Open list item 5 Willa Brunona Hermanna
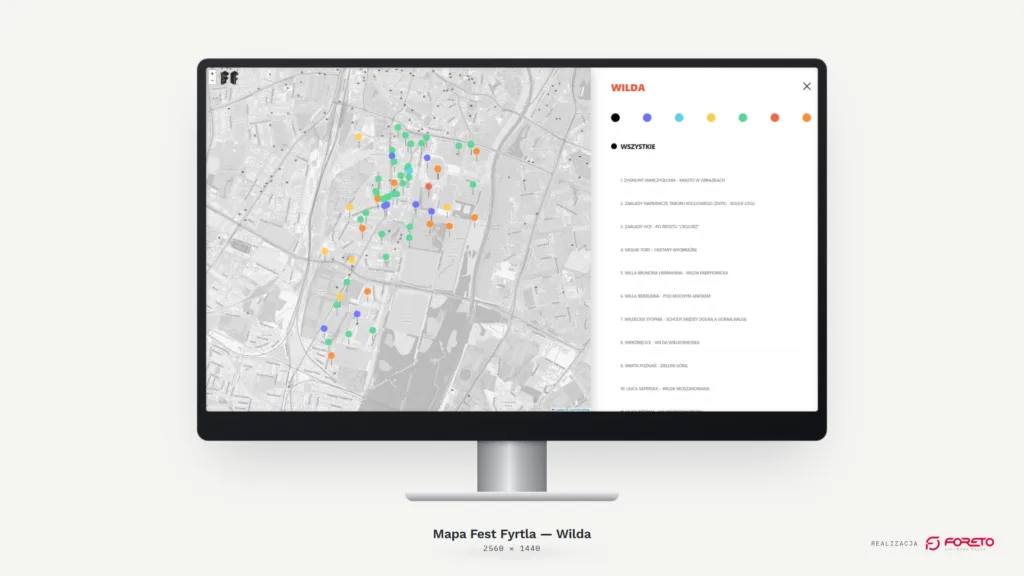The height and width of the screenshot is (576, 1024). 674,273
